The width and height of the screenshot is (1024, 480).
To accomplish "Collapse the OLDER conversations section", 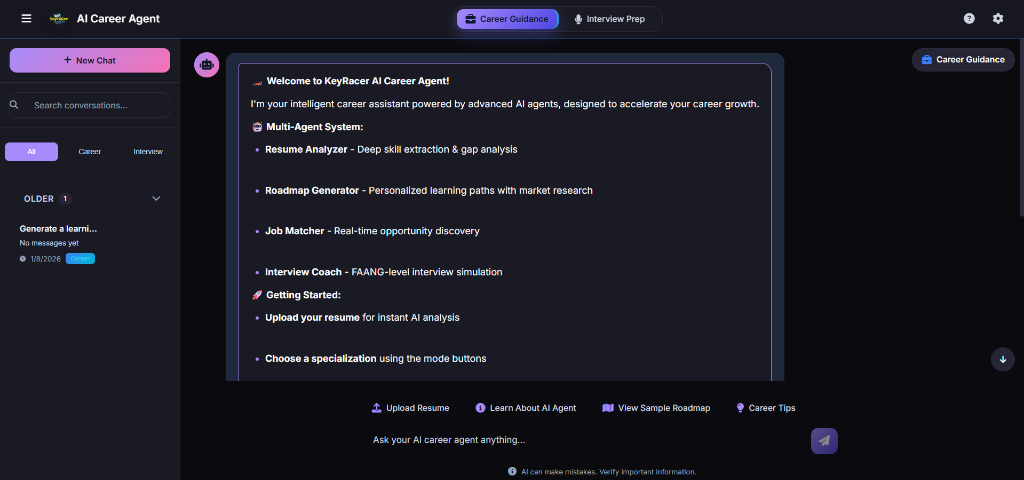I will tap(156, 199).
